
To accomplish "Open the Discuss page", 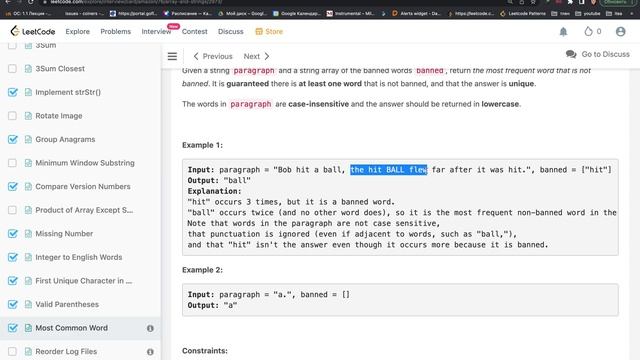I will click(x=231, y=31).
